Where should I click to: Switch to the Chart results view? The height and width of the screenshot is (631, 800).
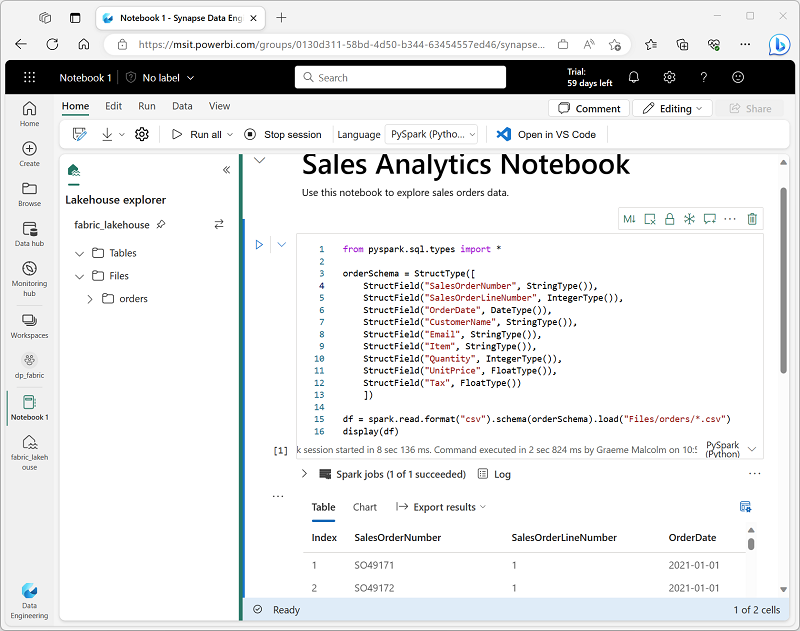(x=364, y=507)
